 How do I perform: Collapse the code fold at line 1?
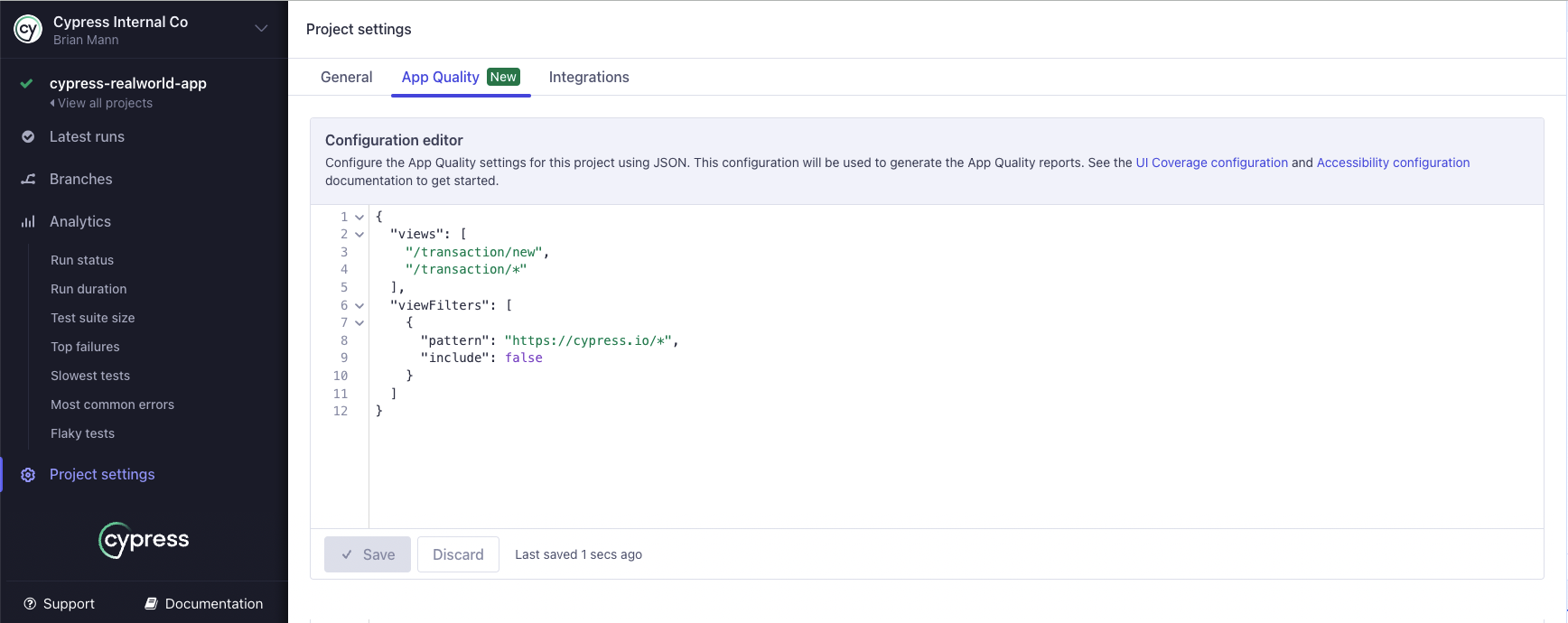coord(359,218)
